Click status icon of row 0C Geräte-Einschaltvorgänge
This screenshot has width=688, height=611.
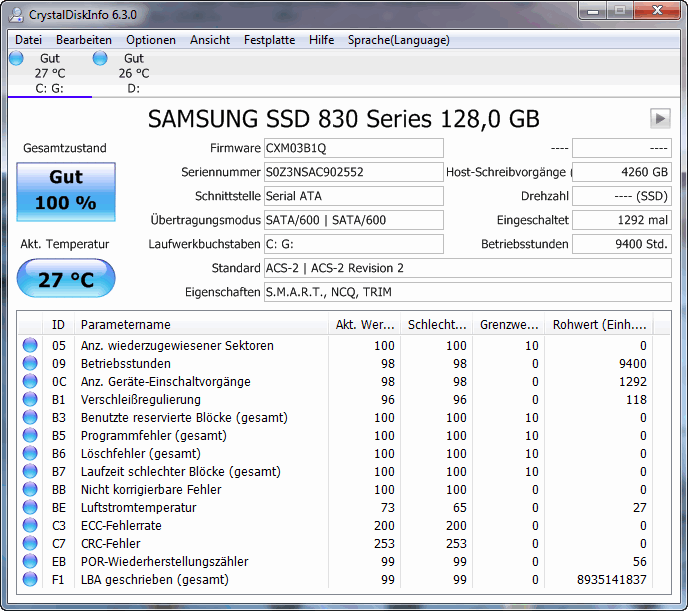coord(30,381)
